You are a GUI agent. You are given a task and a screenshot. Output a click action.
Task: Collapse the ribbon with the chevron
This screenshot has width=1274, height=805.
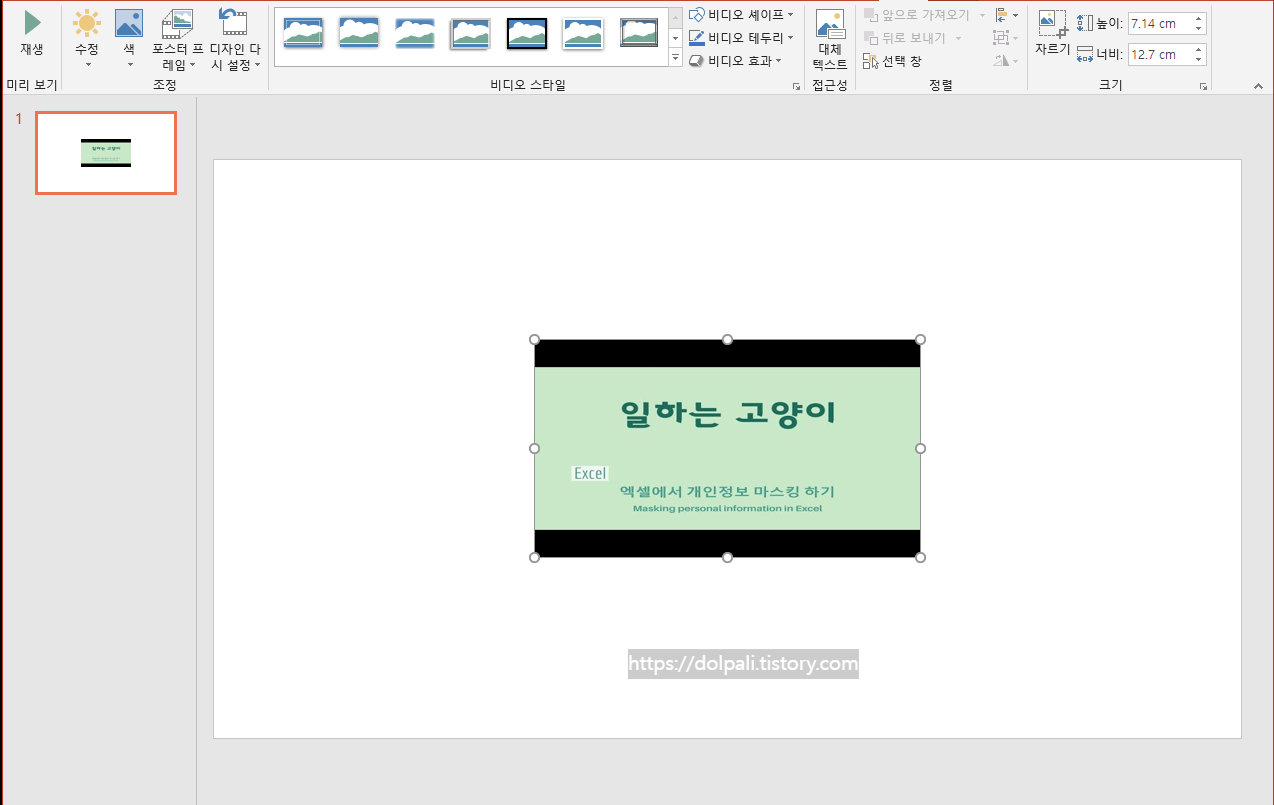(x=1258, y=87)
